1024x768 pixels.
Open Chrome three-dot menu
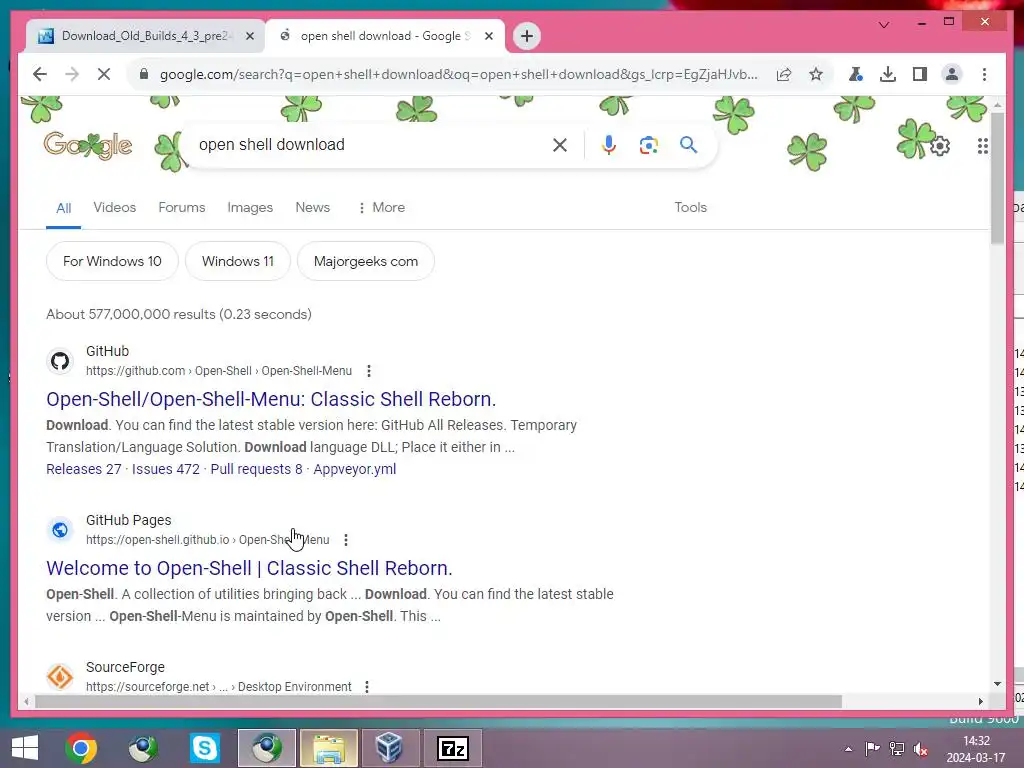click(x=984, y=74)
